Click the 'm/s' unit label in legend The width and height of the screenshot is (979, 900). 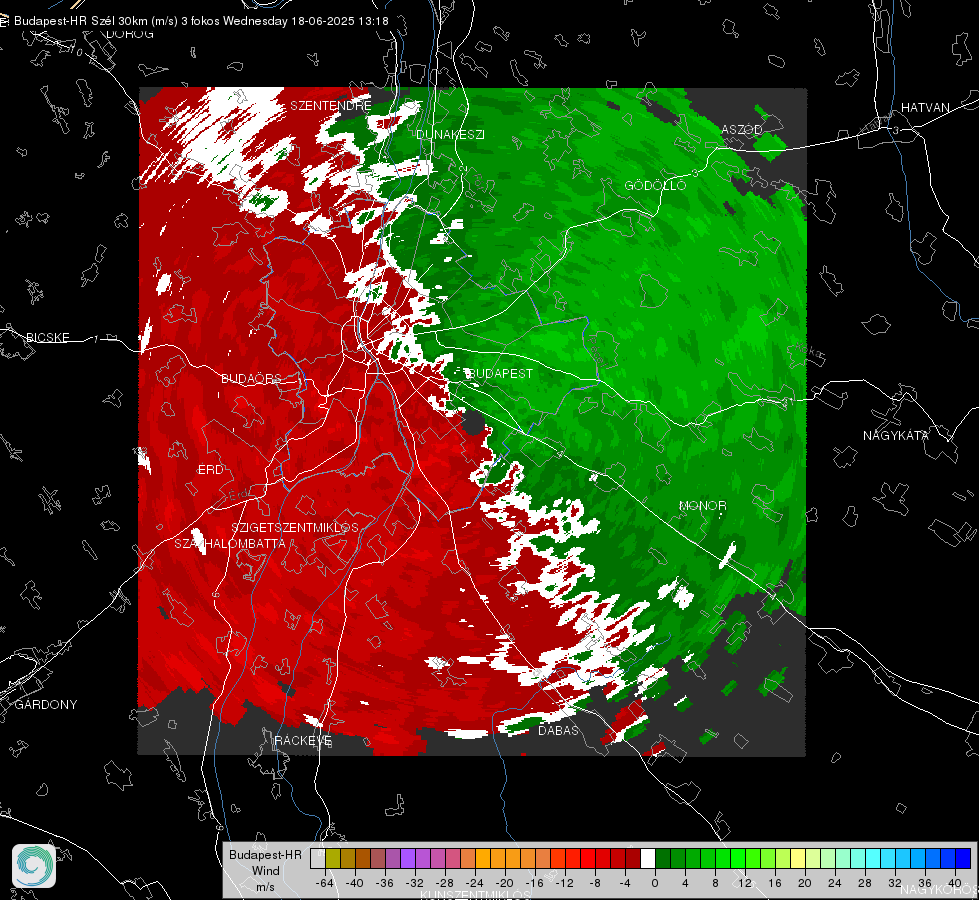pyautogui.click(x=265, y=887)
